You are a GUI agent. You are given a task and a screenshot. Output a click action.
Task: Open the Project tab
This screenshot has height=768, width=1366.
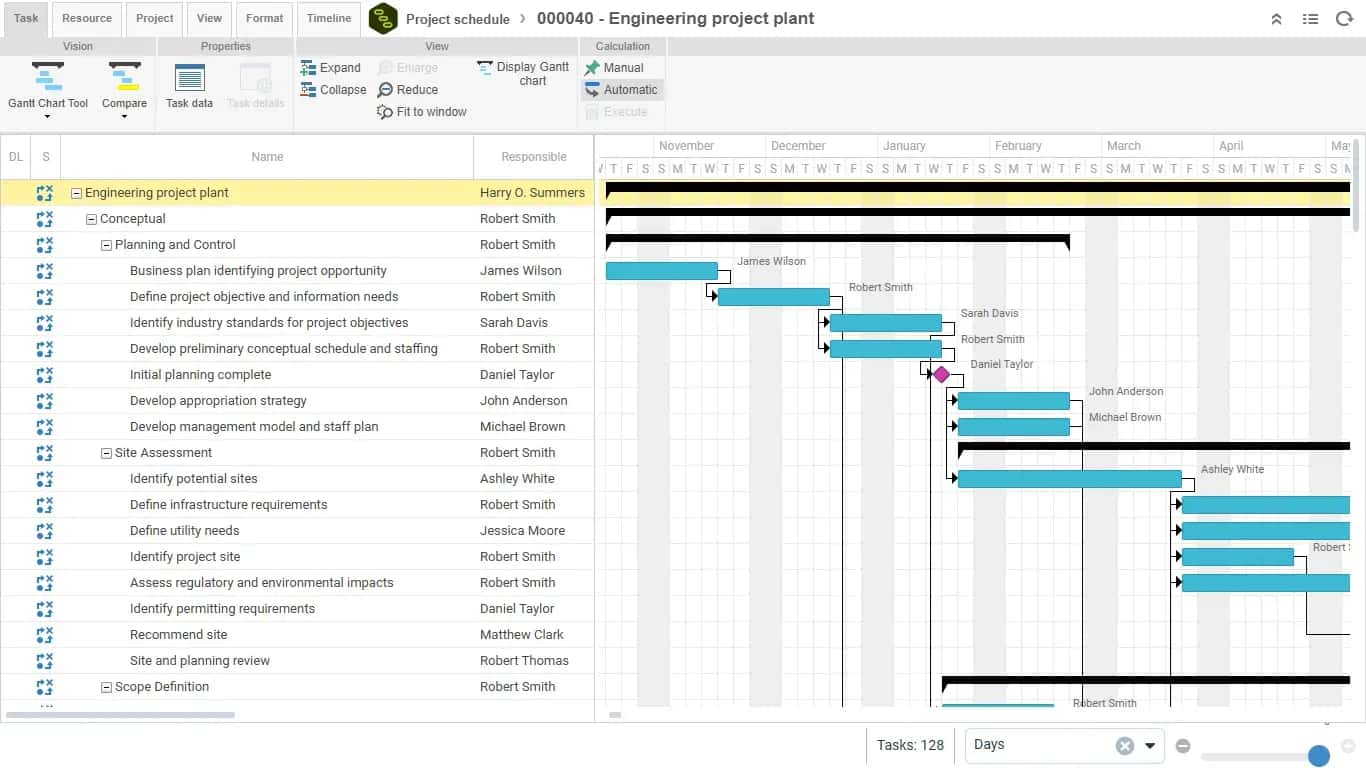(x=155, y=19)
